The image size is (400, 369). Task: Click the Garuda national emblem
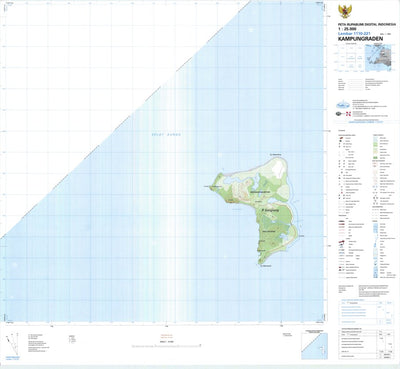tap(345, 12)
